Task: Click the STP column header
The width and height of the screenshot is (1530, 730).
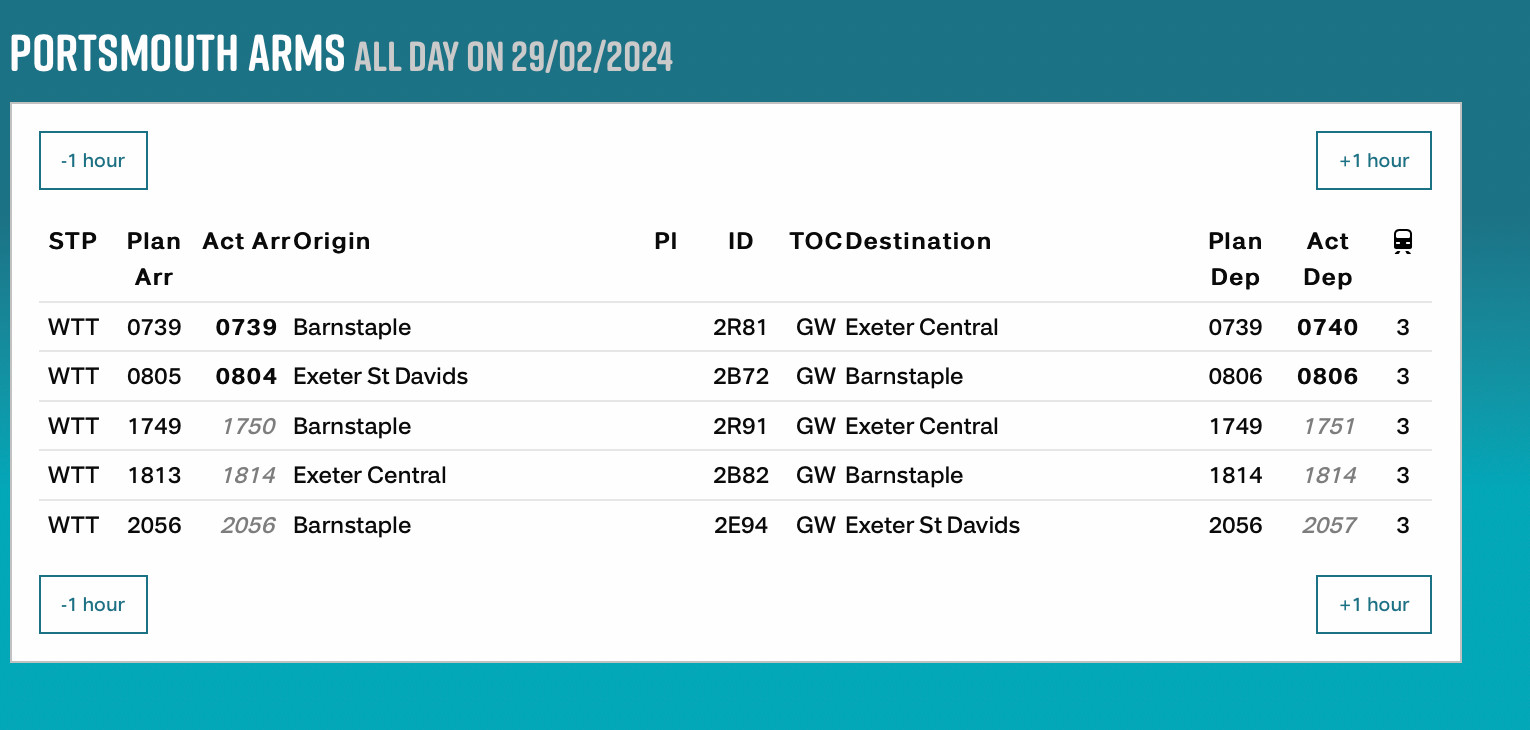Action: (x=73, y=241)
